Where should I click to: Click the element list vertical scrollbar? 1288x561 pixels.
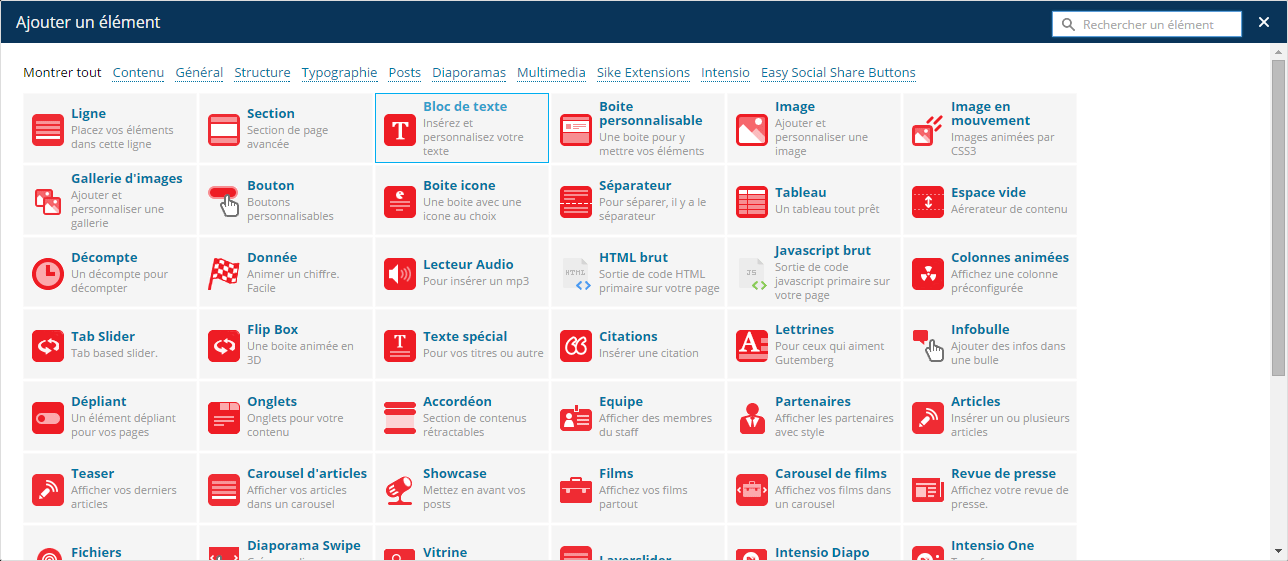(1279, 216)
